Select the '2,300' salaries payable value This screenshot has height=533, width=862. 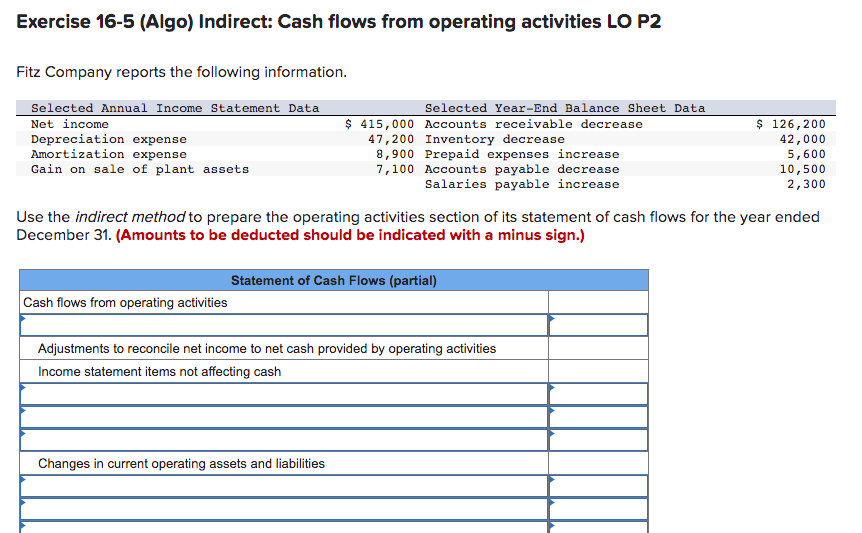pyautogui.click(x=806, y=185)
